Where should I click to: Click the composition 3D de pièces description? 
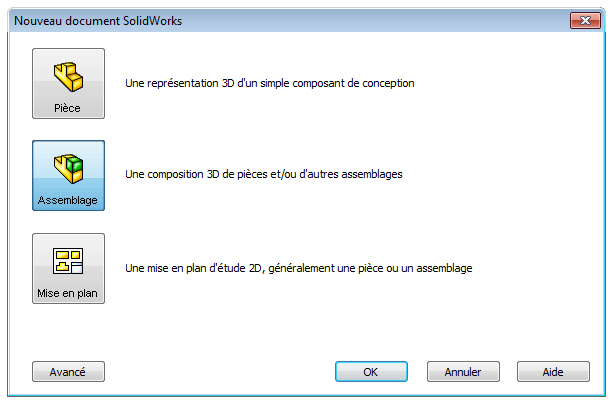coord(263,174)
